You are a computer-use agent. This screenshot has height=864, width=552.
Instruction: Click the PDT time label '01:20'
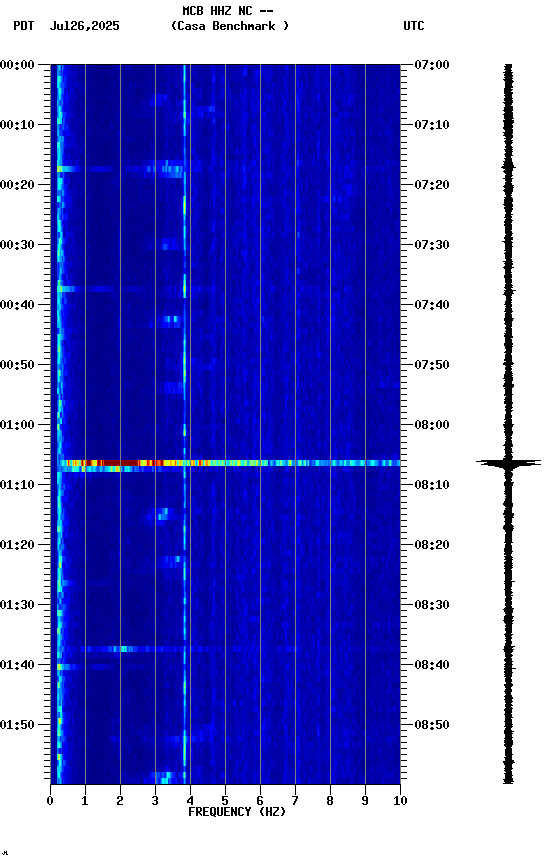pos(17,545)
